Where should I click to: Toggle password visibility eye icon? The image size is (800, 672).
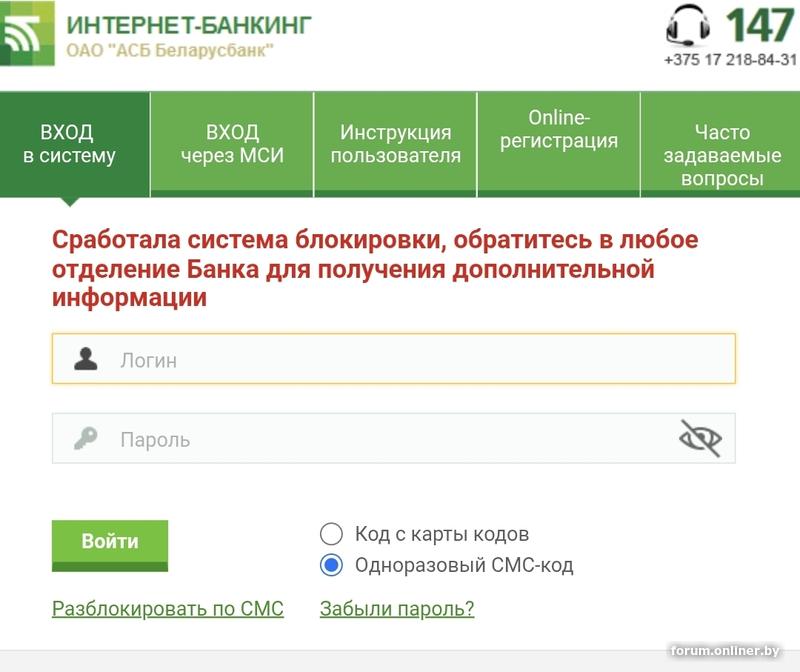click(700, 438)
